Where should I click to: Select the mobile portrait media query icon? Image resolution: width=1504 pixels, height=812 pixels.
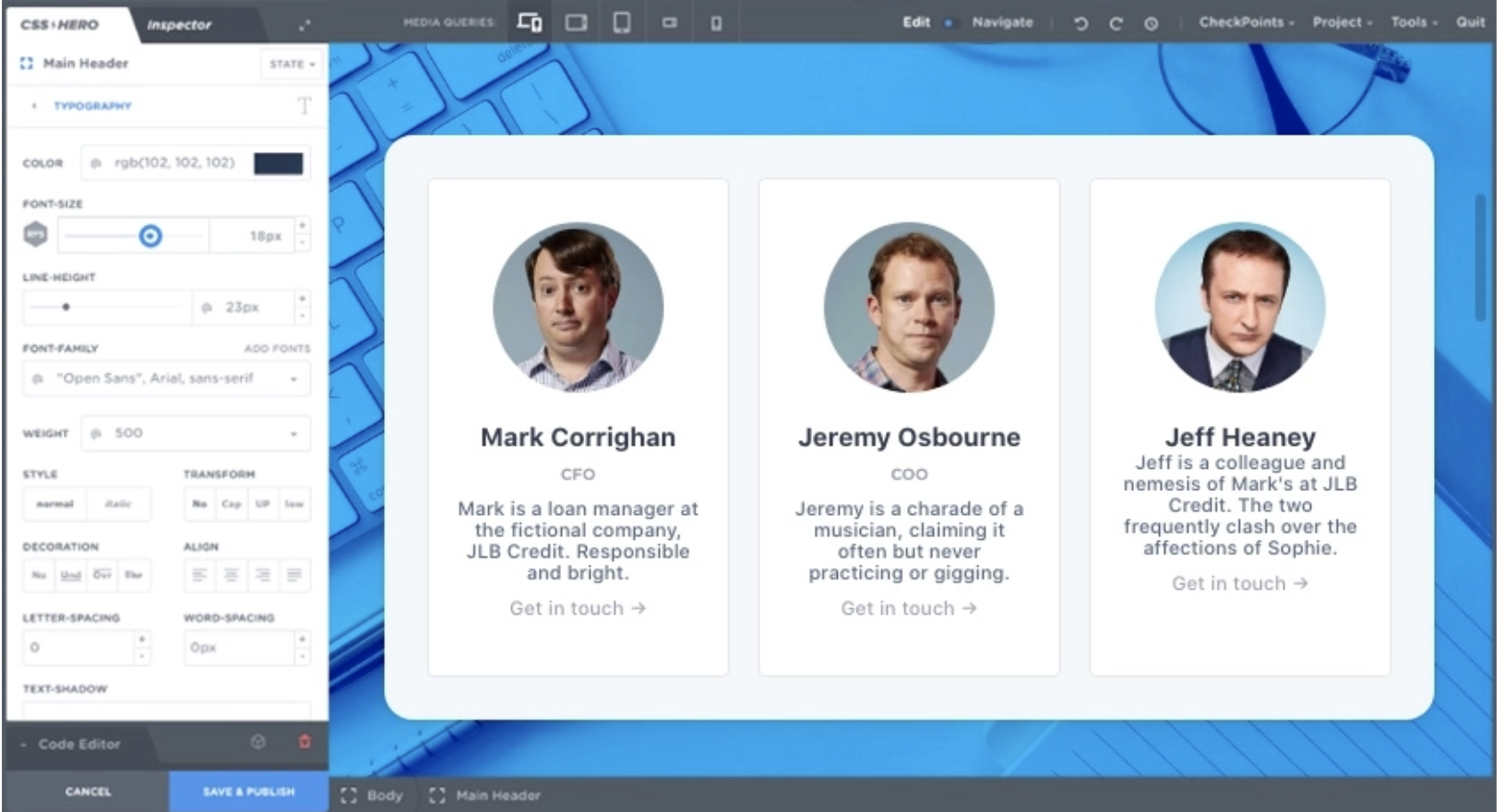[x=716, y=23]
